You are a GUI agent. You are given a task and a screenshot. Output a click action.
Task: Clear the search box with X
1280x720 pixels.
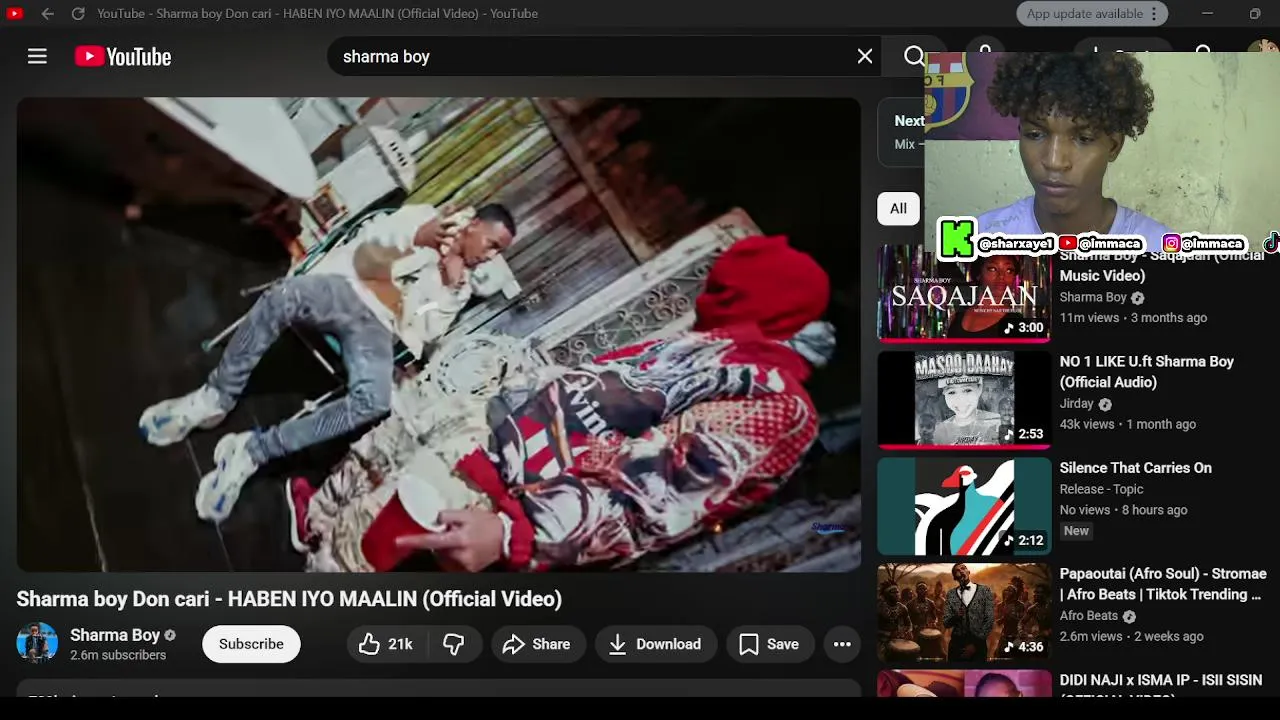pyautogui.click(x=865, y=57)
